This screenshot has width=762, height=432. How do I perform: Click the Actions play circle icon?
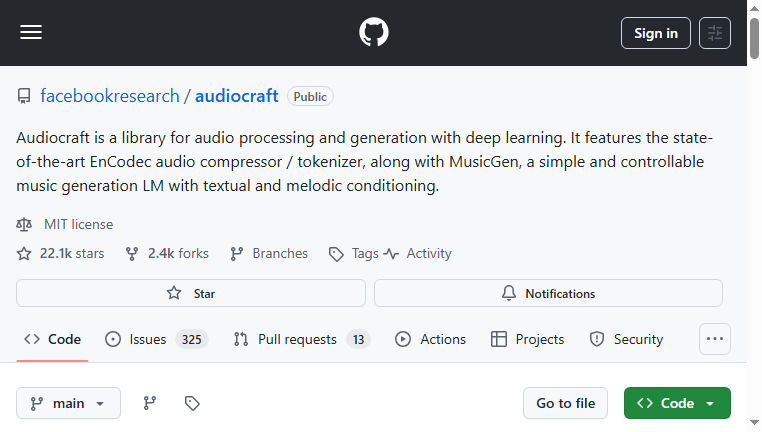point(403,339)
